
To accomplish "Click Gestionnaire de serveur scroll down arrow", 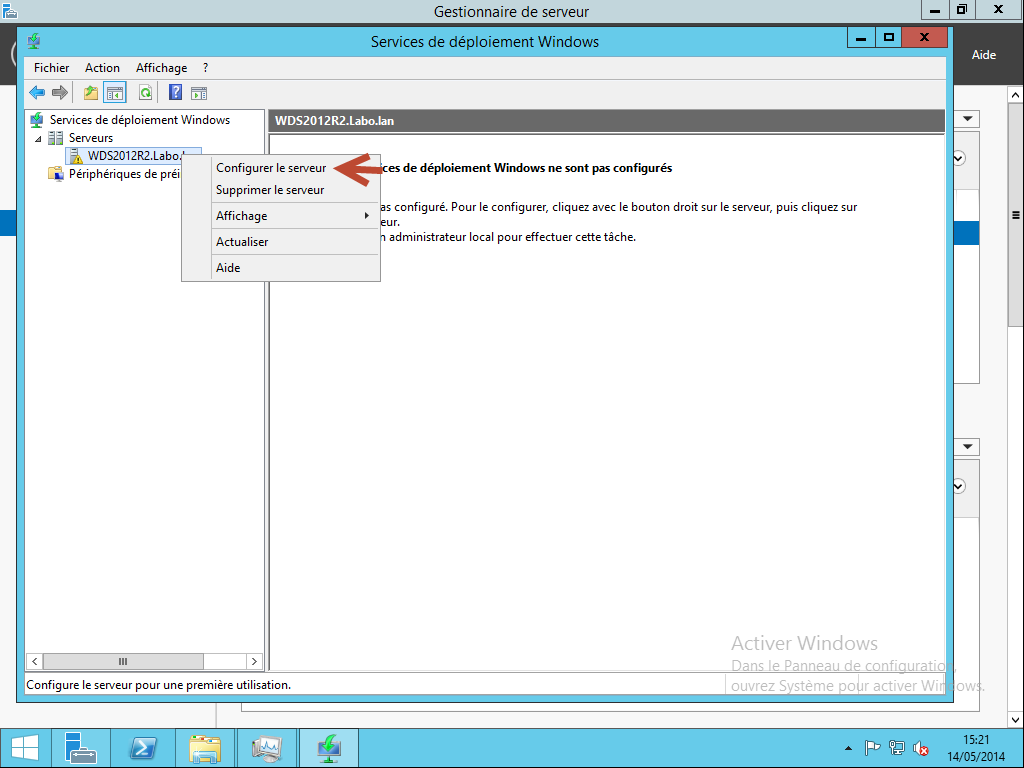I will [x=1016, y=720].
